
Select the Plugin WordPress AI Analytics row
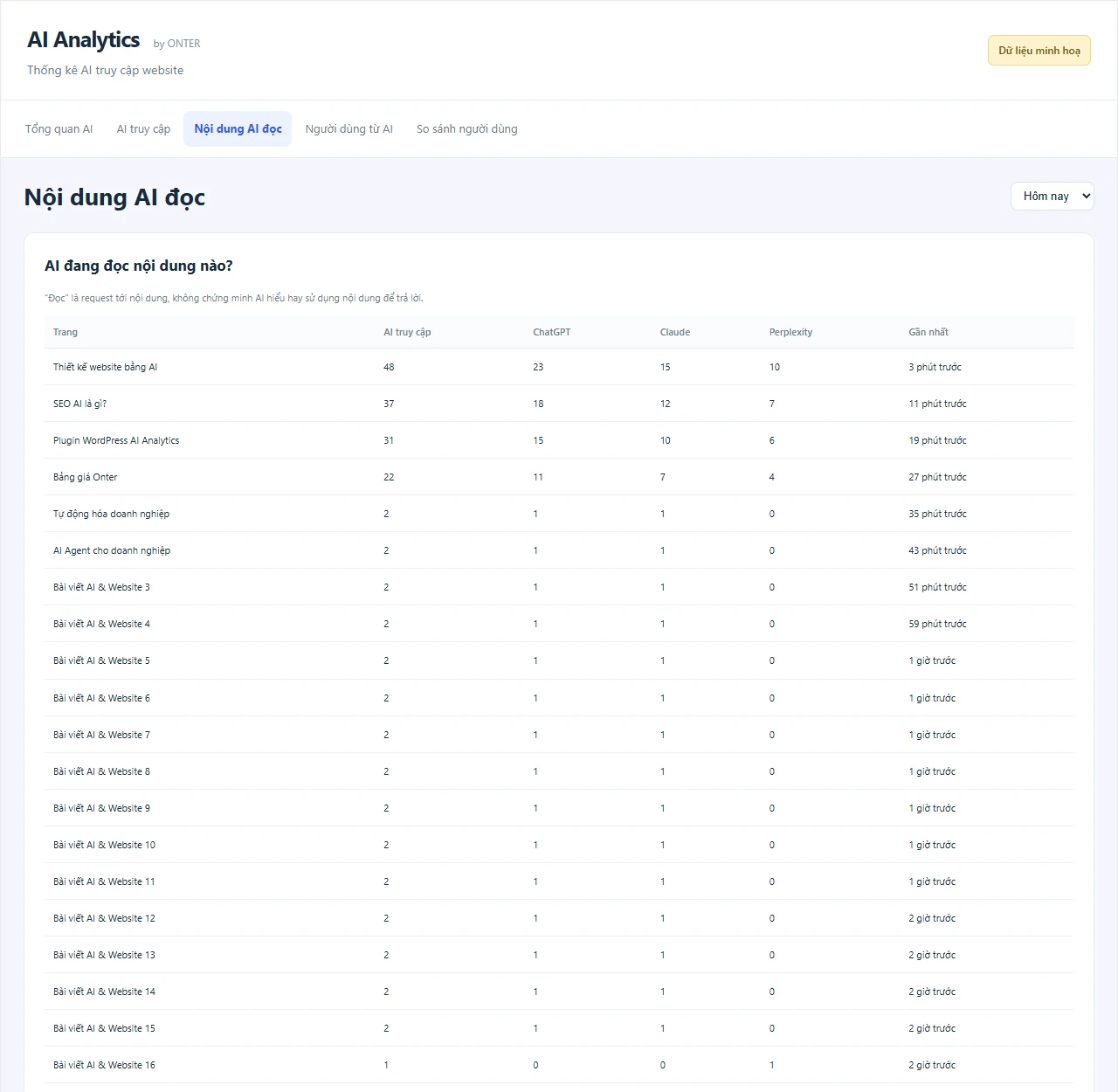pyautogui.click(x=559, y=440)
